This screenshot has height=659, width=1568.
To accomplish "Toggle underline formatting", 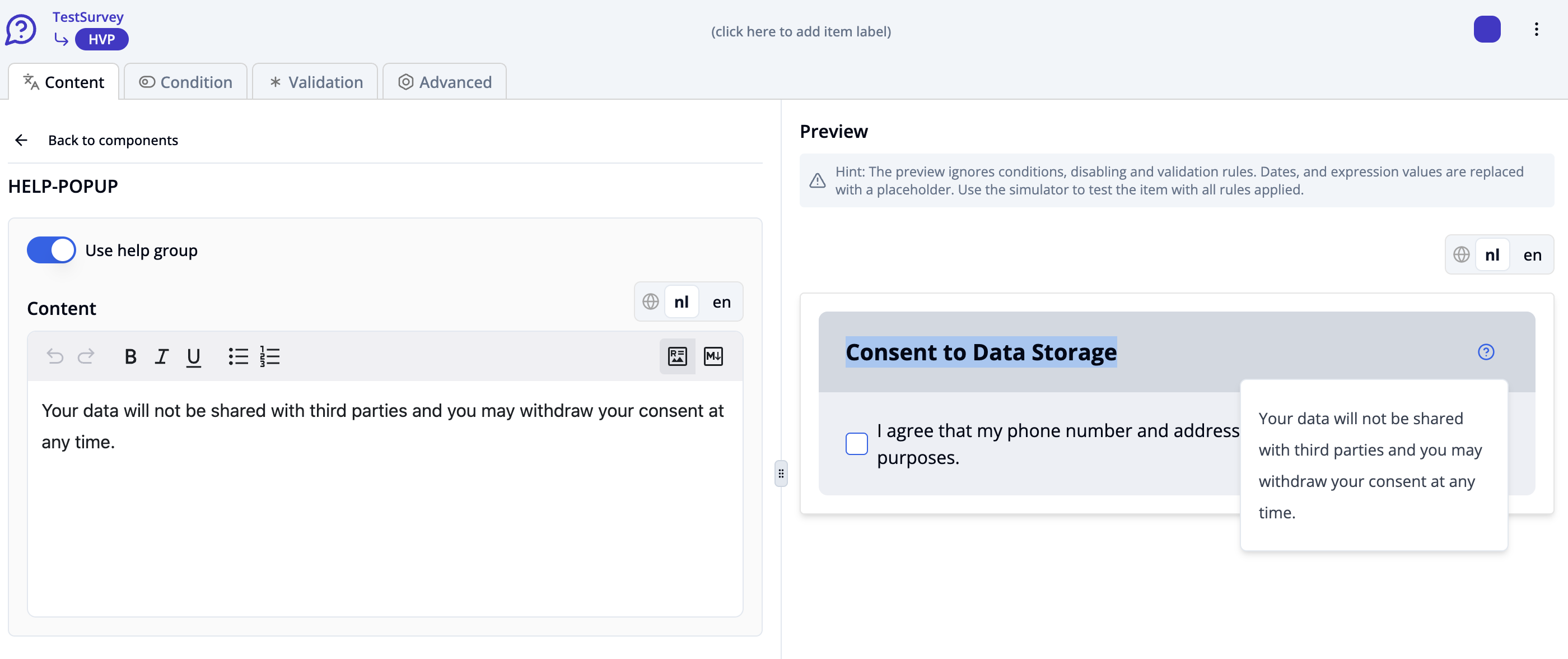I will 194,357.
